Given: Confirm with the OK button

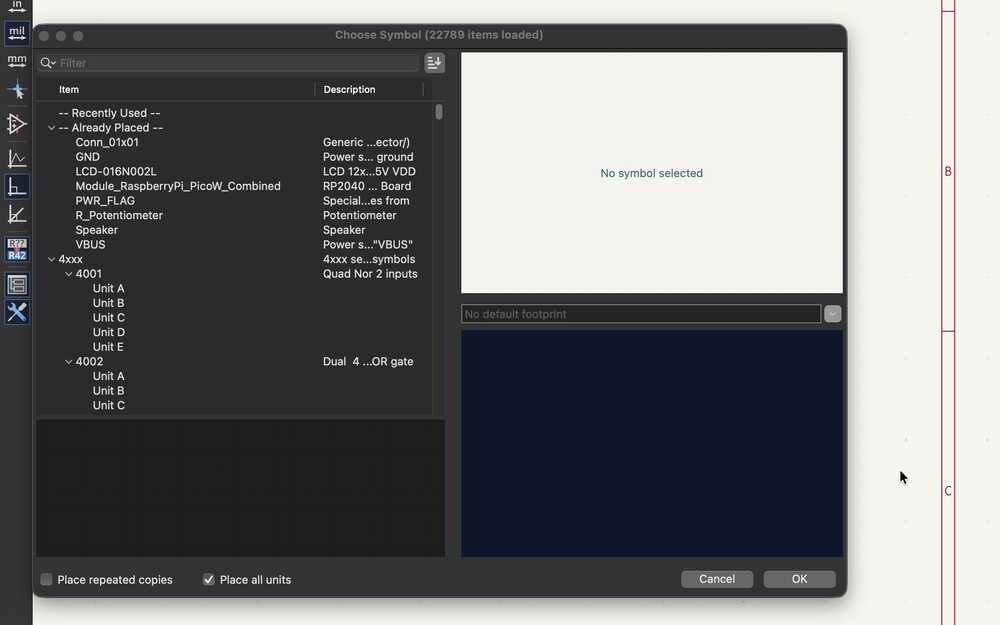Looking at the screenshot, I should coord(799,578).
